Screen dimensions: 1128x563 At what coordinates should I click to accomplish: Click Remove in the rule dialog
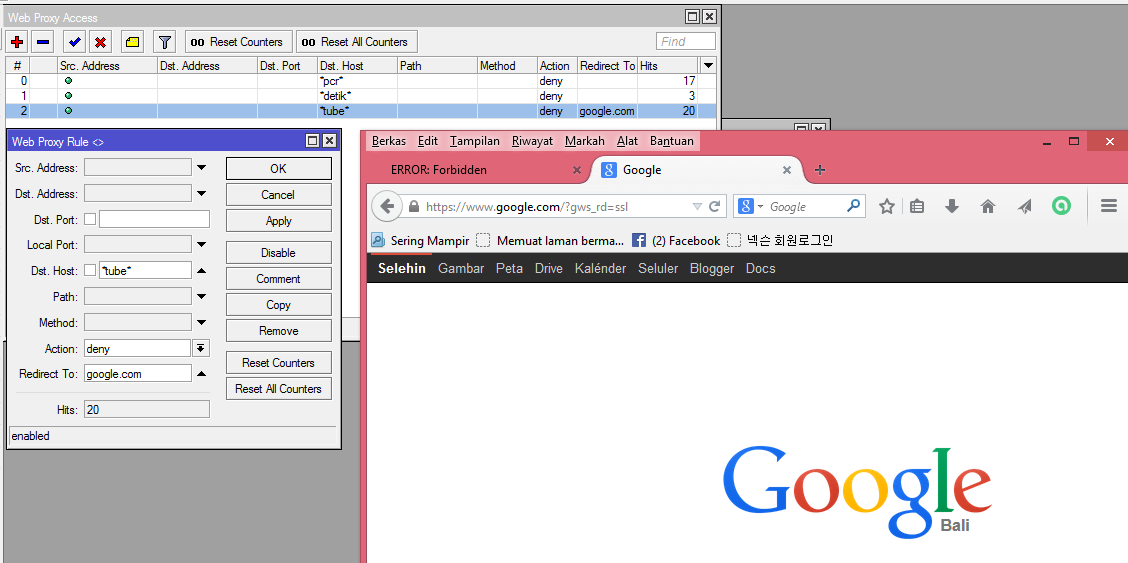coord(278,331)
